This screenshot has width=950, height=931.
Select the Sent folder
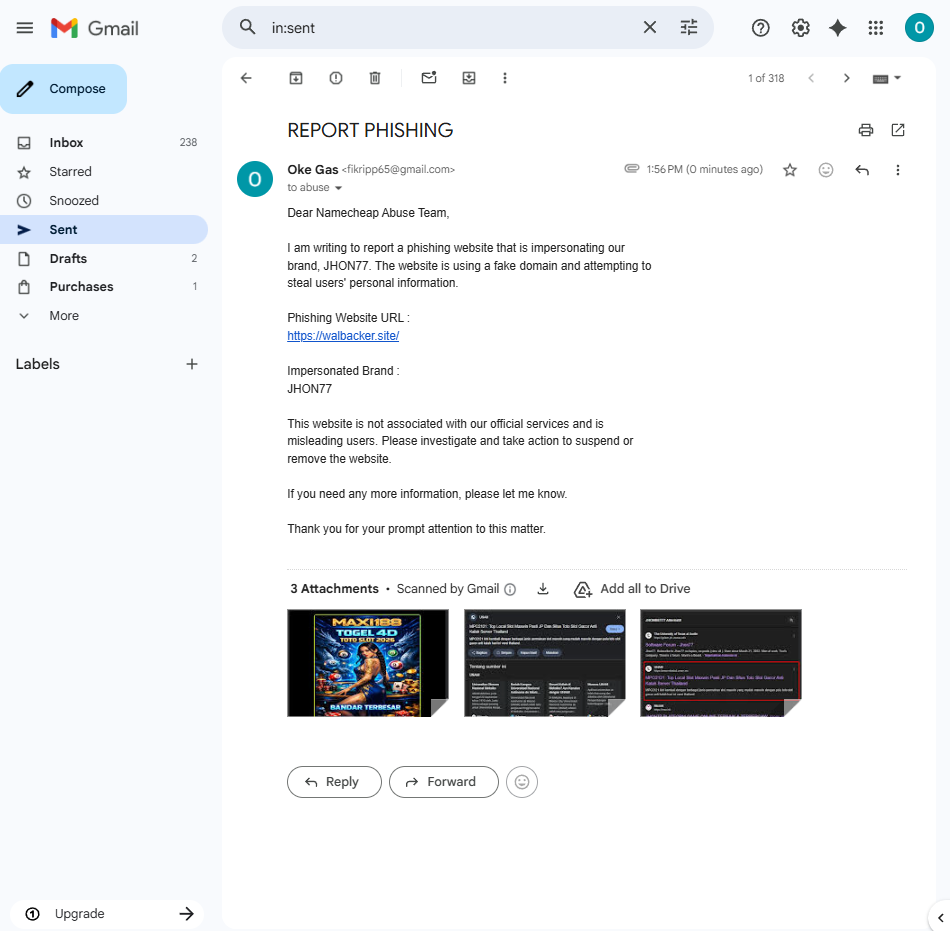pyautogui.click(x=104, y=230)
